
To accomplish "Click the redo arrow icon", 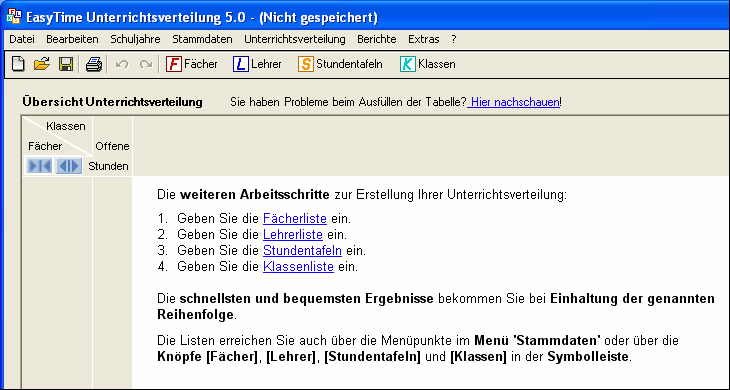I will click(146, 64).
